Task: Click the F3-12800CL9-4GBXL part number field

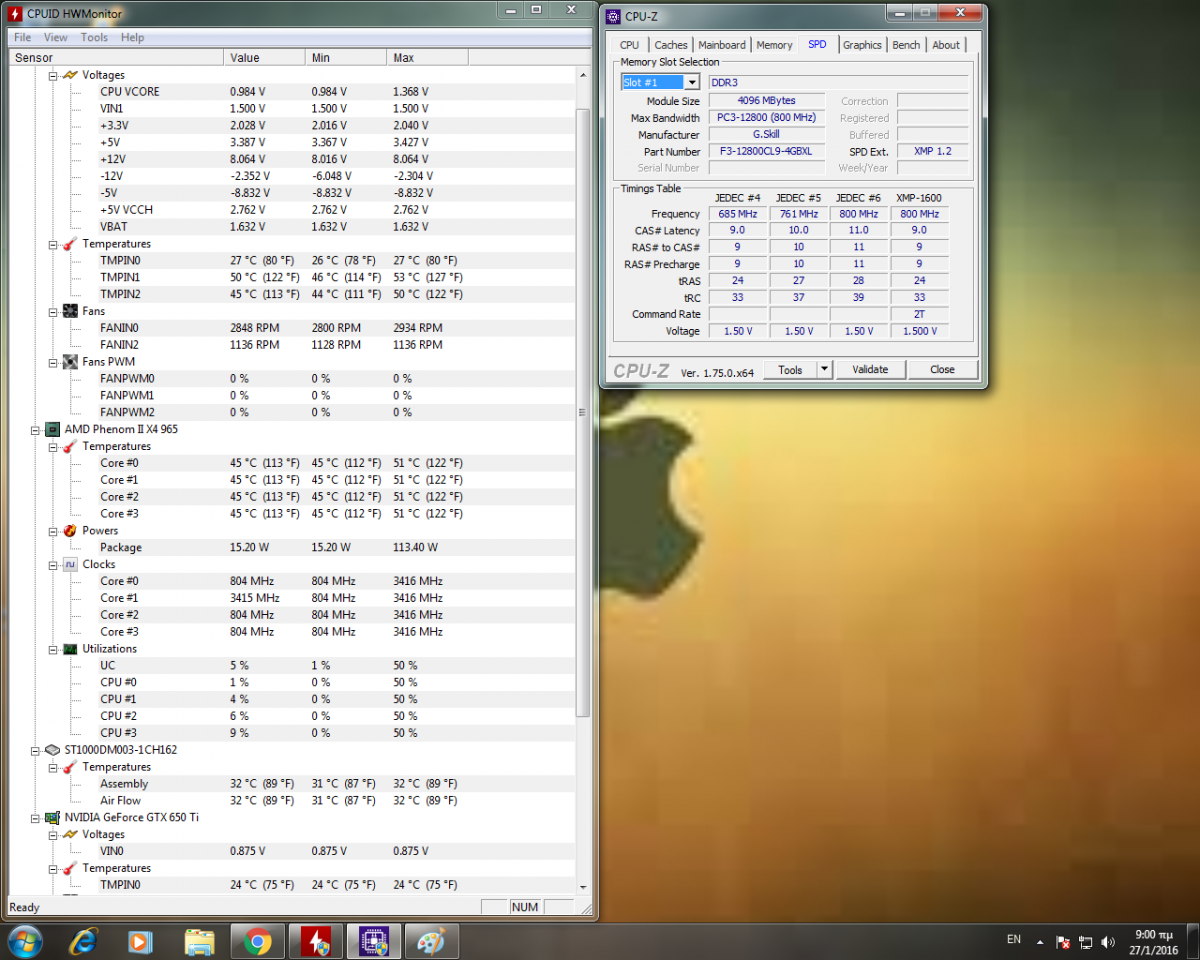Action: point(767,151)
